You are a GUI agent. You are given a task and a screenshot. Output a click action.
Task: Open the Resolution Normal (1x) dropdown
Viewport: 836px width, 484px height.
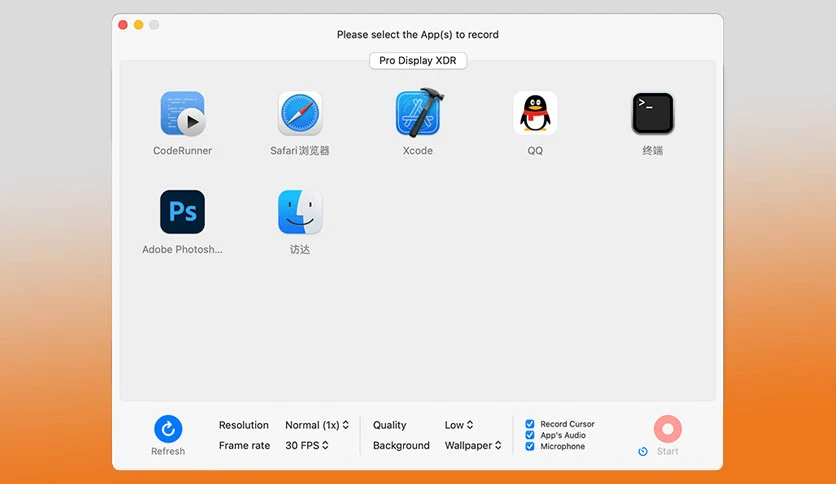coord(317,425)
